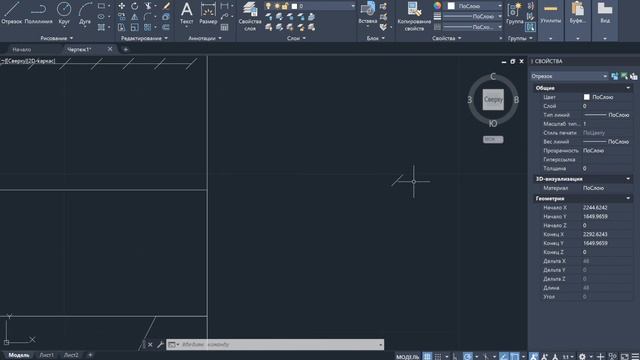Choose the Rotate edit tool
The width and height of the screenshot is (640, 360).
(x=134, y=6)
